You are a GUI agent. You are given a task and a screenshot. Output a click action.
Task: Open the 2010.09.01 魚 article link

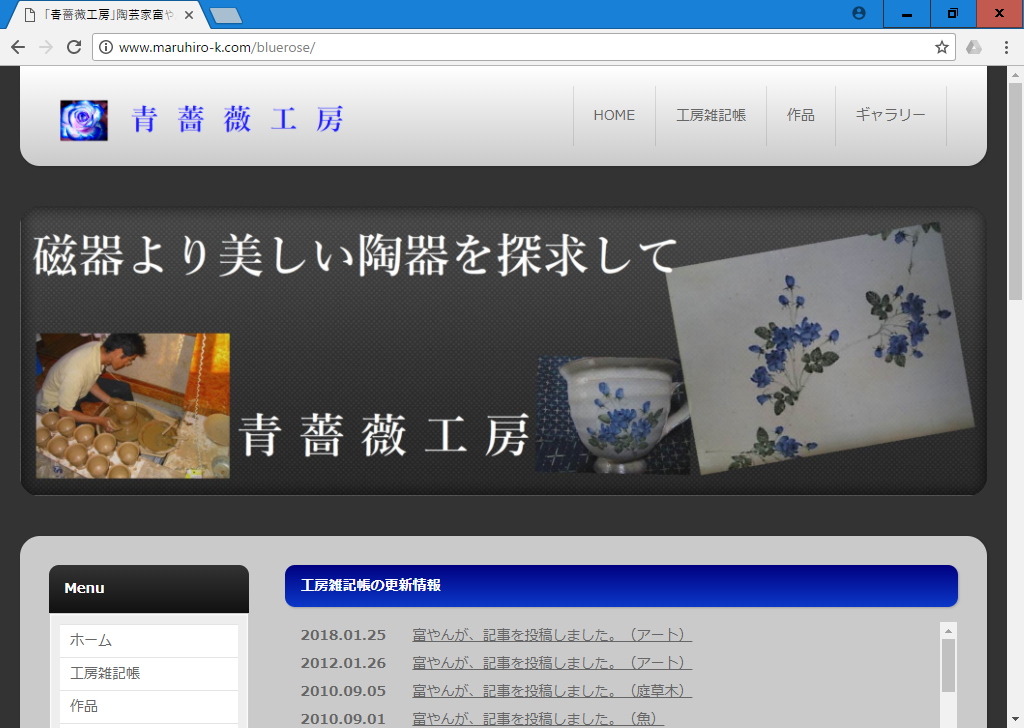point(538,719)
